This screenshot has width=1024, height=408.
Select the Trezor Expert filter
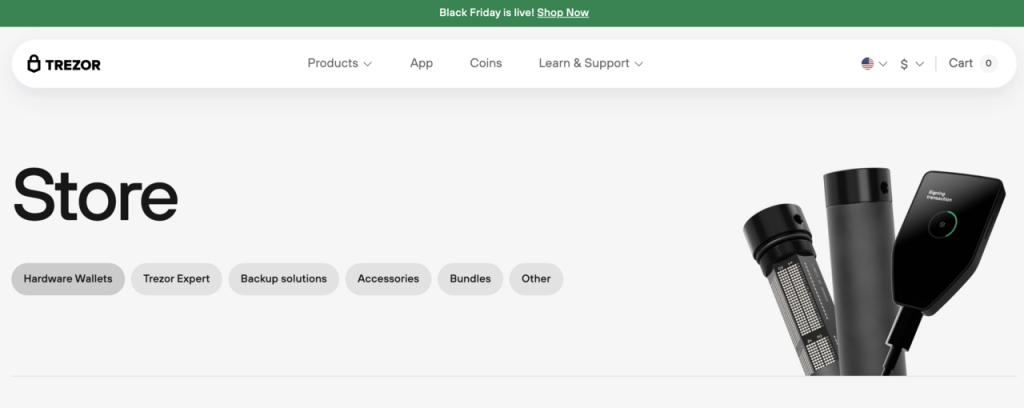(x=176, y=279)
